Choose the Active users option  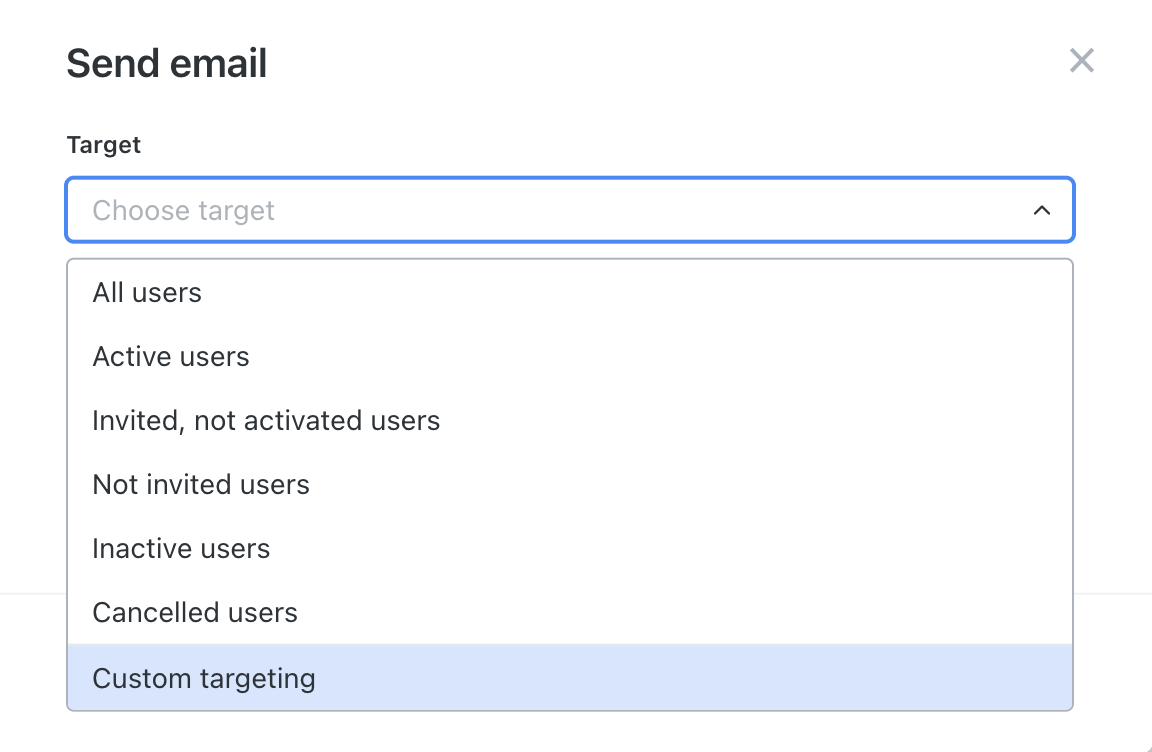[x=570, y=356]
